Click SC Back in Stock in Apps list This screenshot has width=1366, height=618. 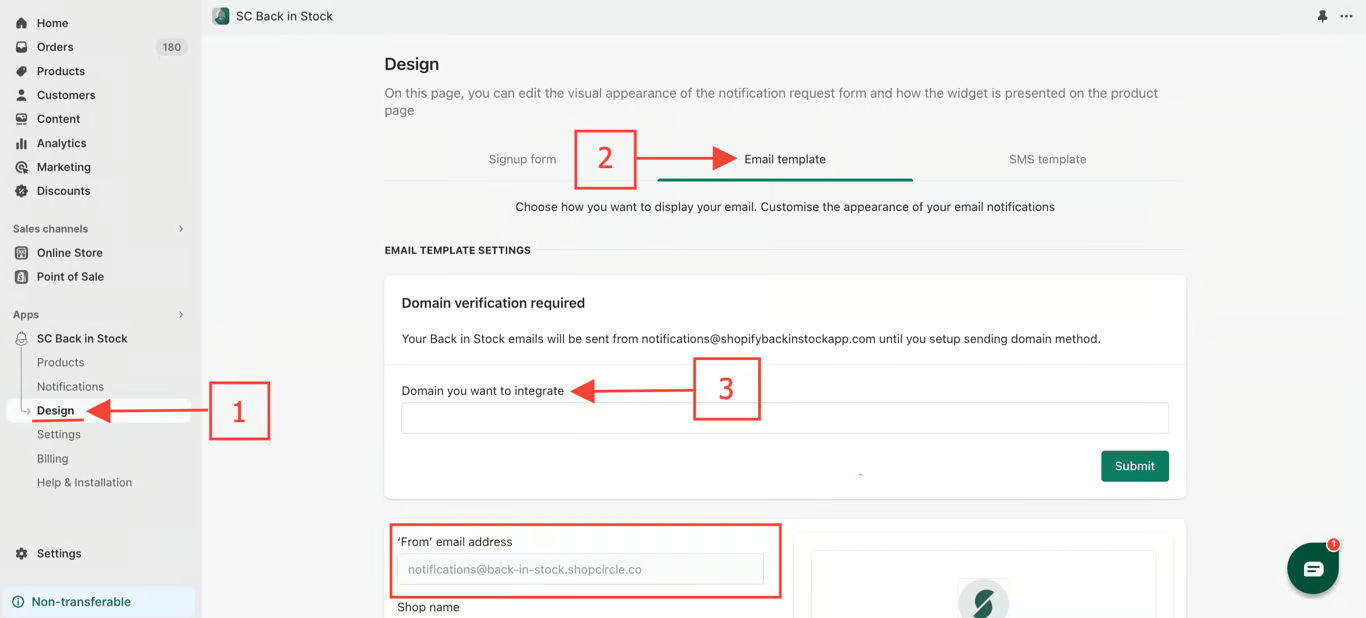(x=82, y=339)
